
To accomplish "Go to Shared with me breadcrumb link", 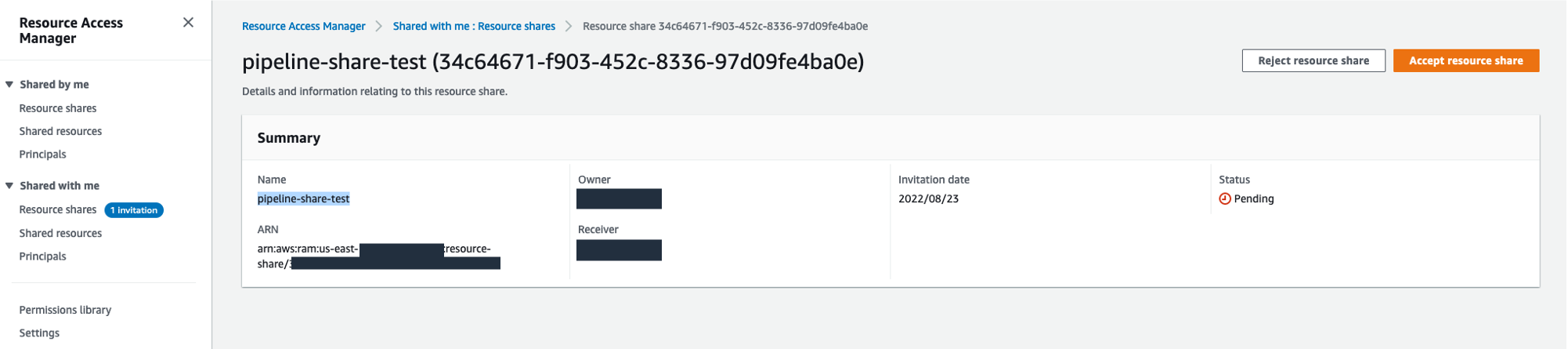I will [x=474, y=27].
